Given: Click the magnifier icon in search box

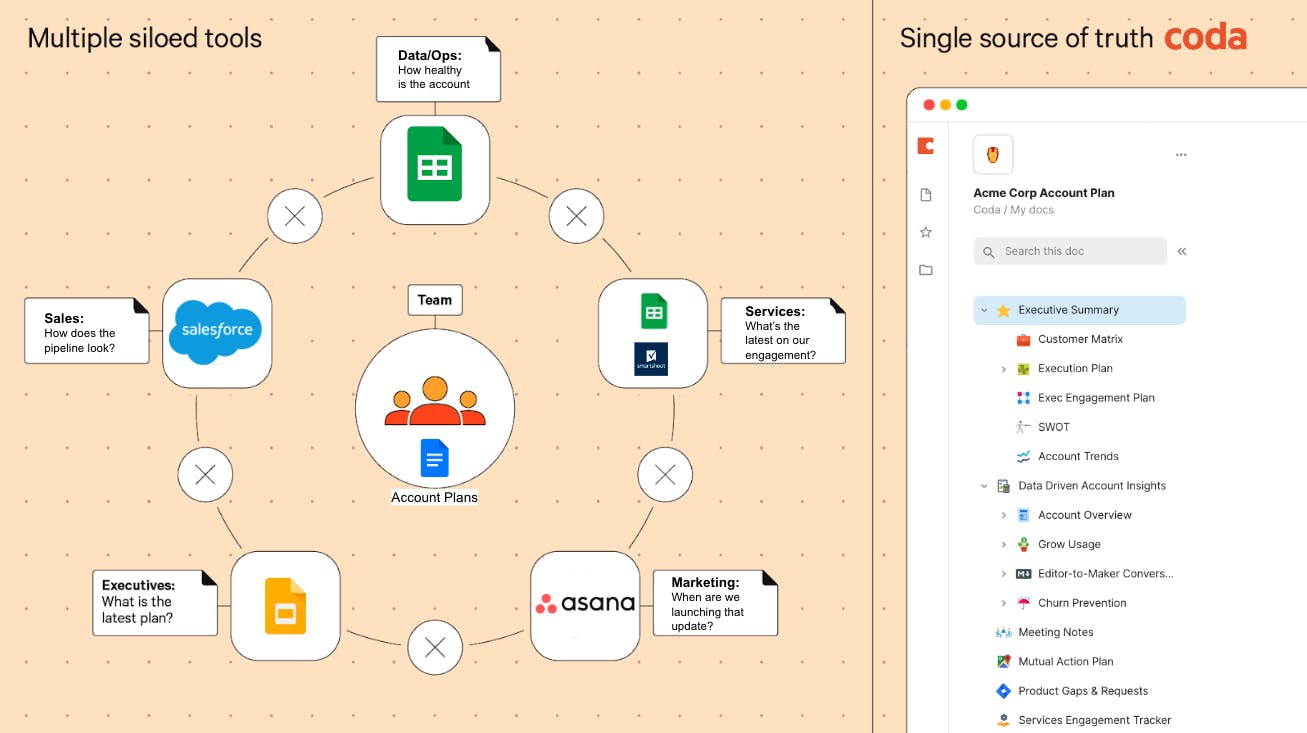Looking at the screenshot, I should point(989,252).
